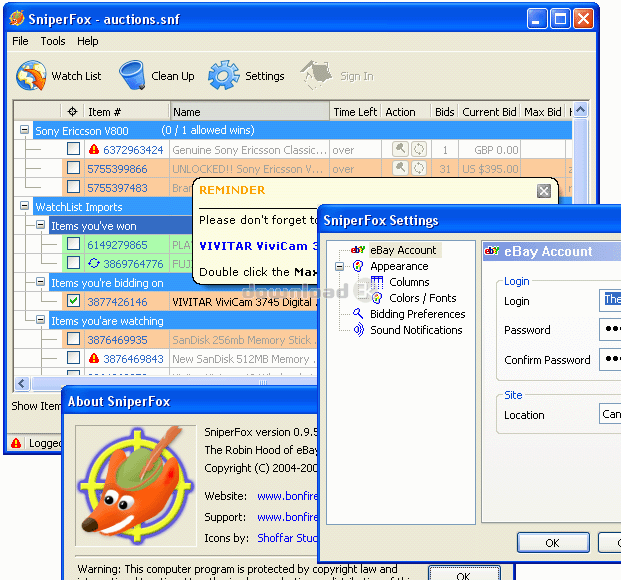Check the box for item 3876469843

[x=73, y=358]
